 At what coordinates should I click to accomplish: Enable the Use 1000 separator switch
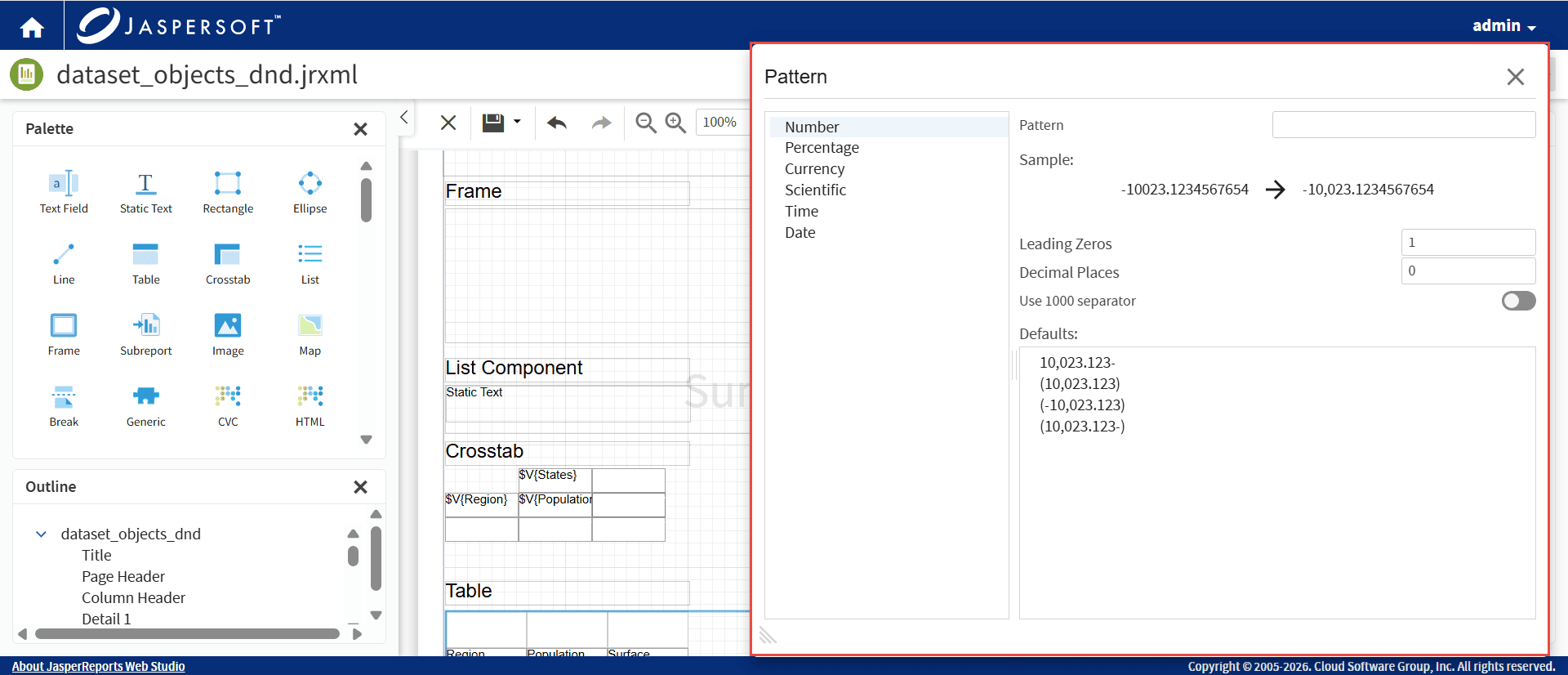(1518, 301)
